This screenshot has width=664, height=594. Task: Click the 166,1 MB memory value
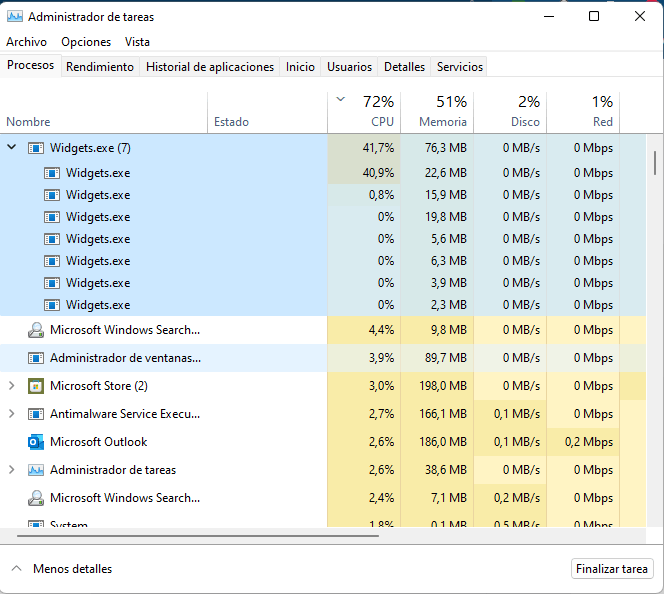[x=443, y=414]
